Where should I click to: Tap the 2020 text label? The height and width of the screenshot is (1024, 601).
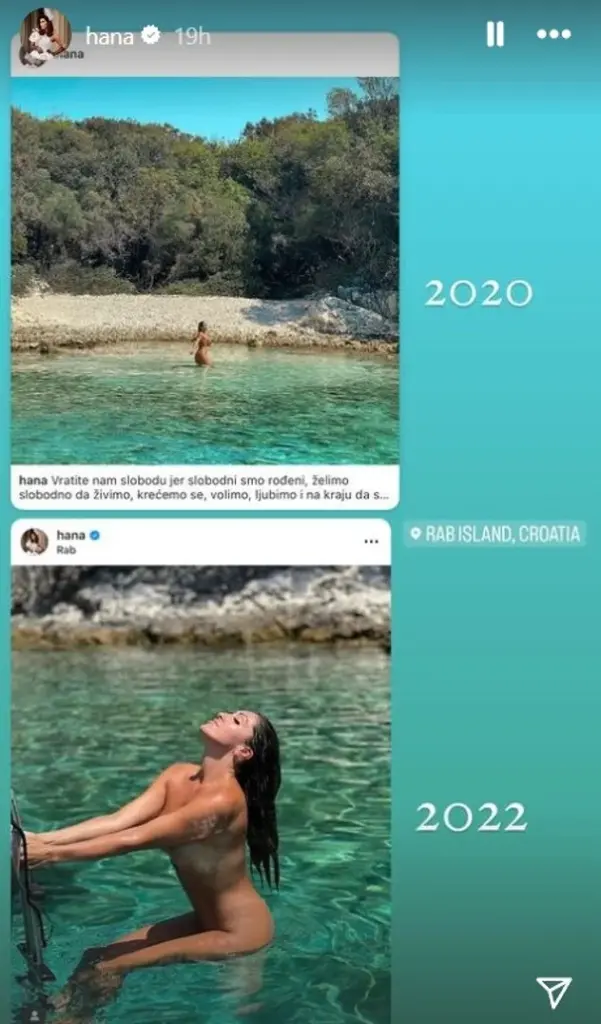coord(479,294)
